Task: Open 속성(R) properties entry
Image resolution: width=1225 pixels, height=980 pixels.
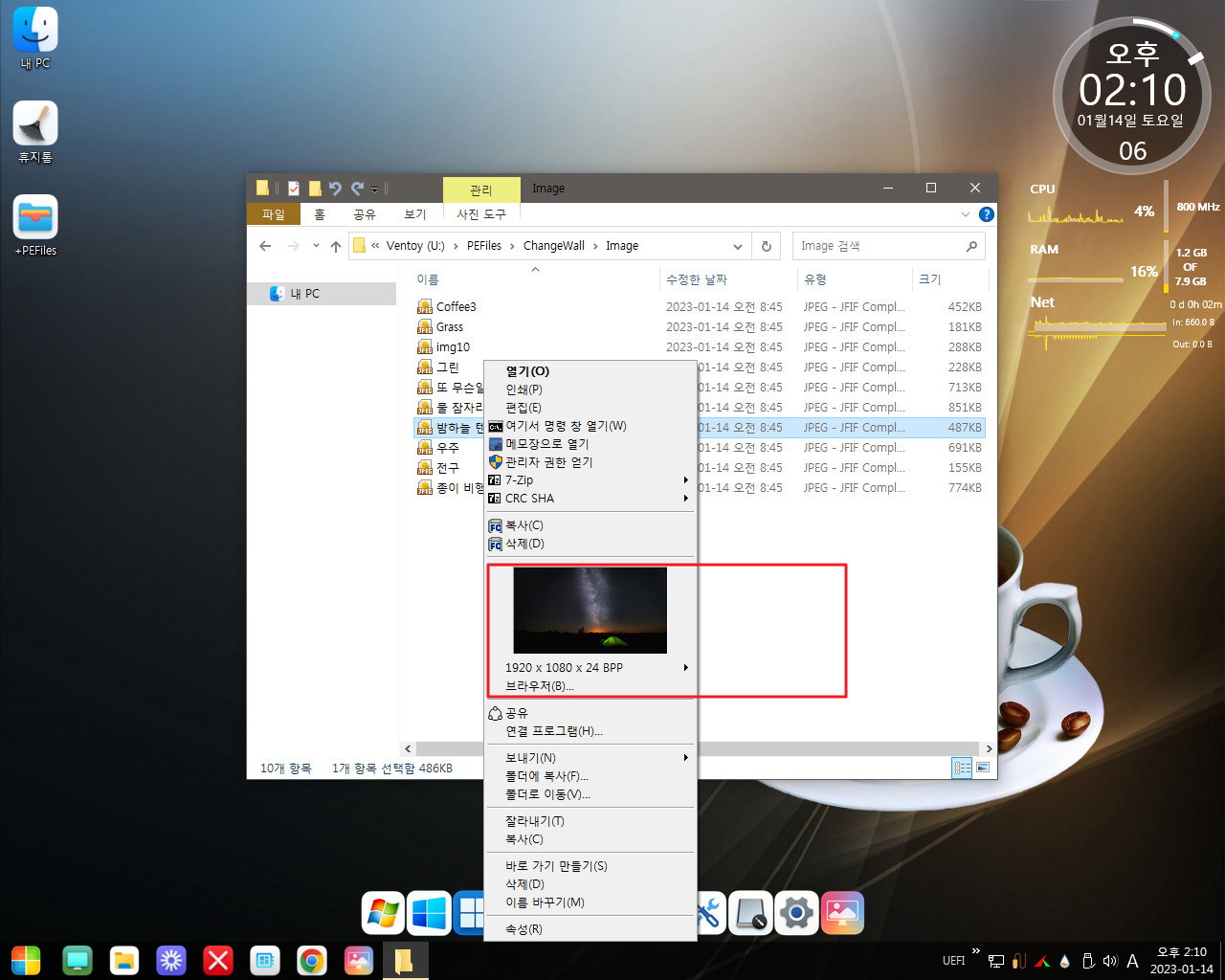Action: 590,929
